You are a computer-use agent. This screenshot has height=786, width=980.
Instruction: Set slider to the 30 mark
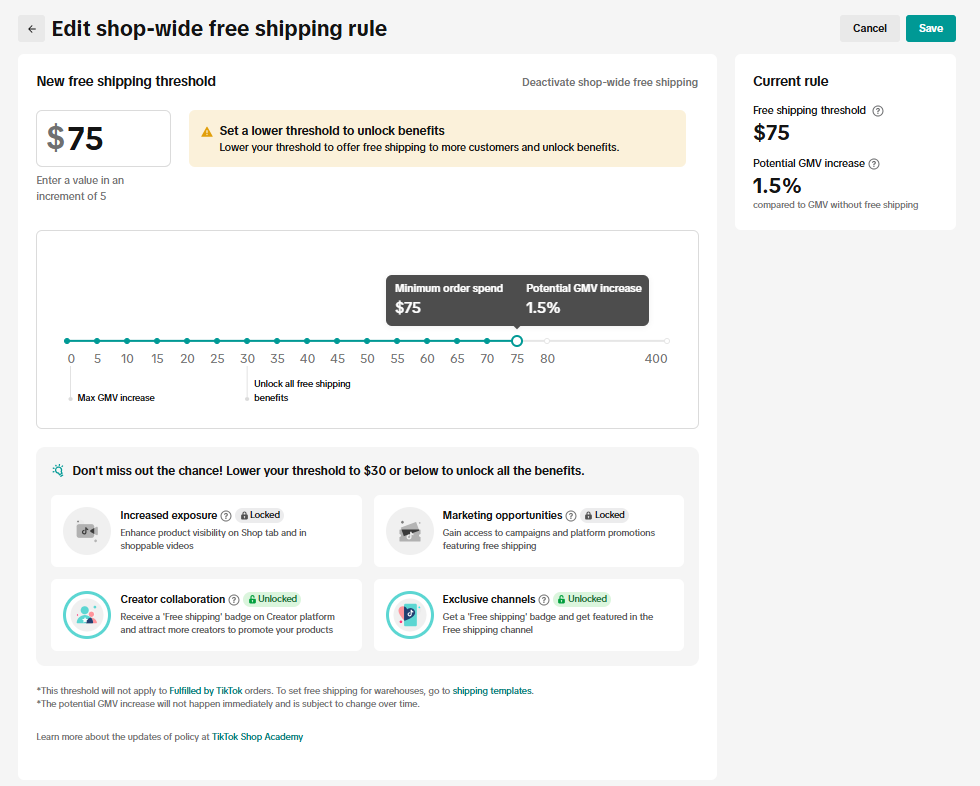point(247,341)
